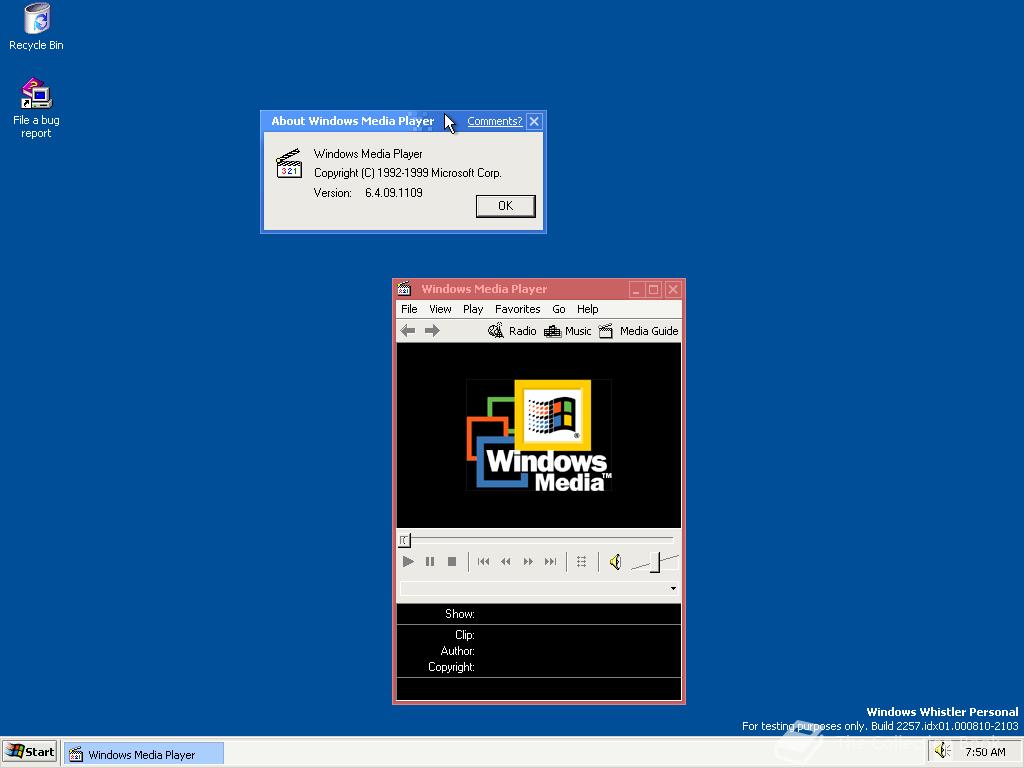Screen dimensions: 1024x768
Task: Select the File a bug report shortcut
Action: coord(37,108)
